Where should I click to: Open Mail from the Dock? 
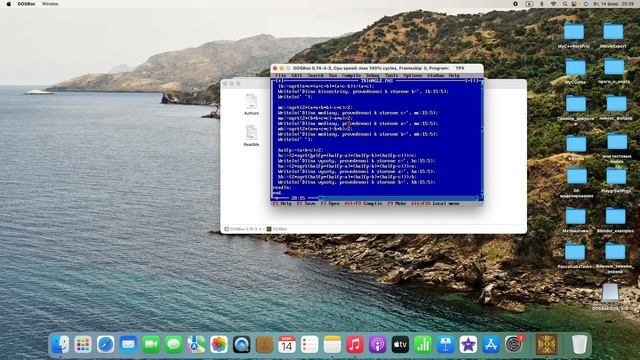coord(128,344)
